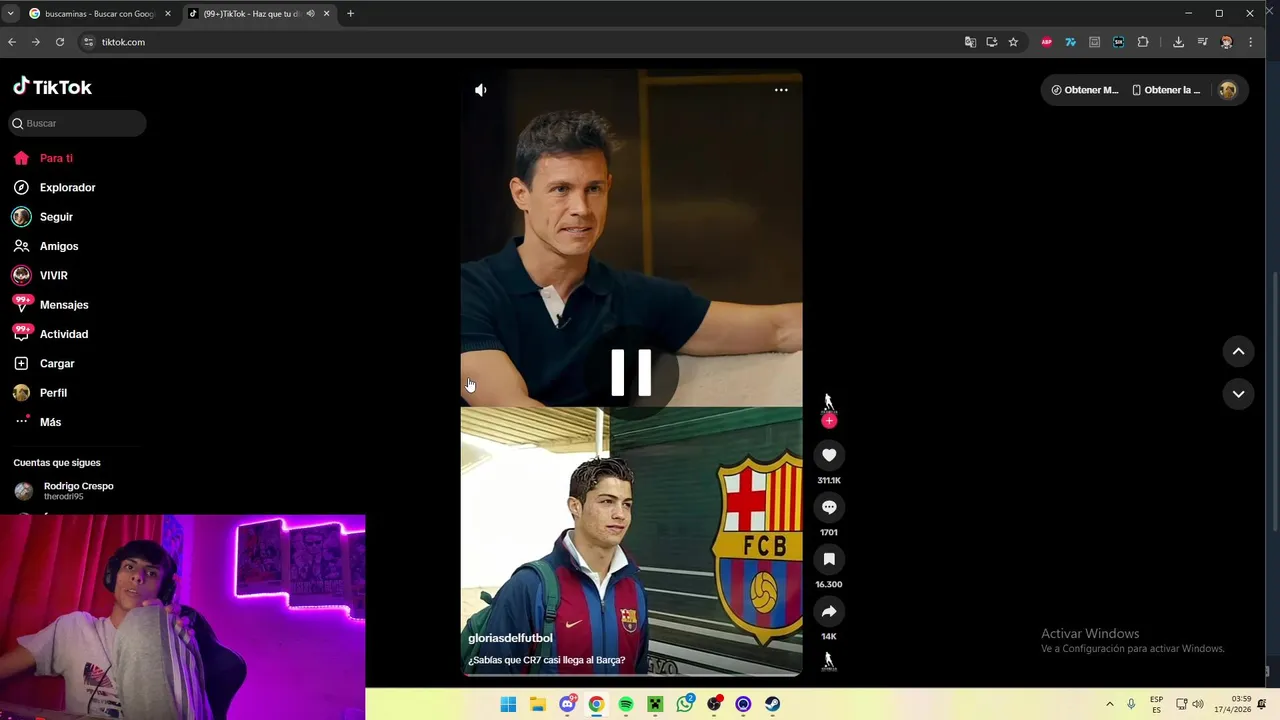
Task: Click the translate page icon
Action: (970, 42)
